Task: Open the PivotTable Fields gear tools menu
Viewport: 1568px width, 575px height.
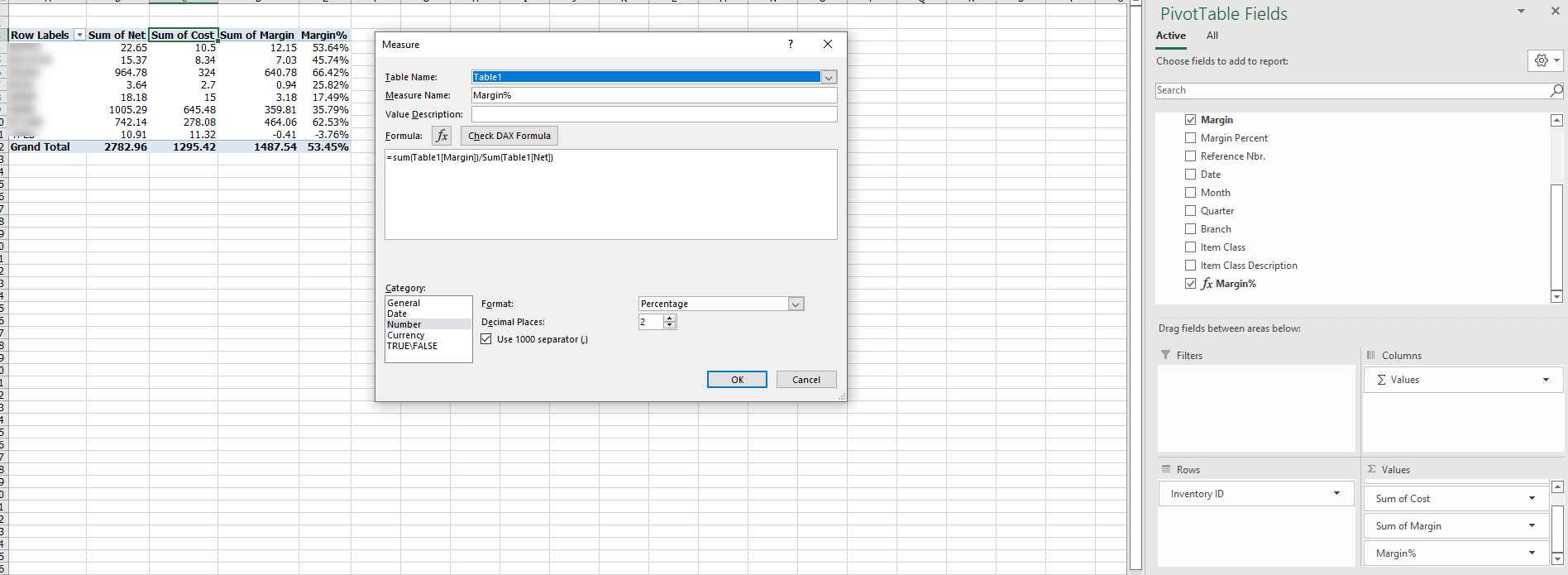Action: (x=1545, y=60)
